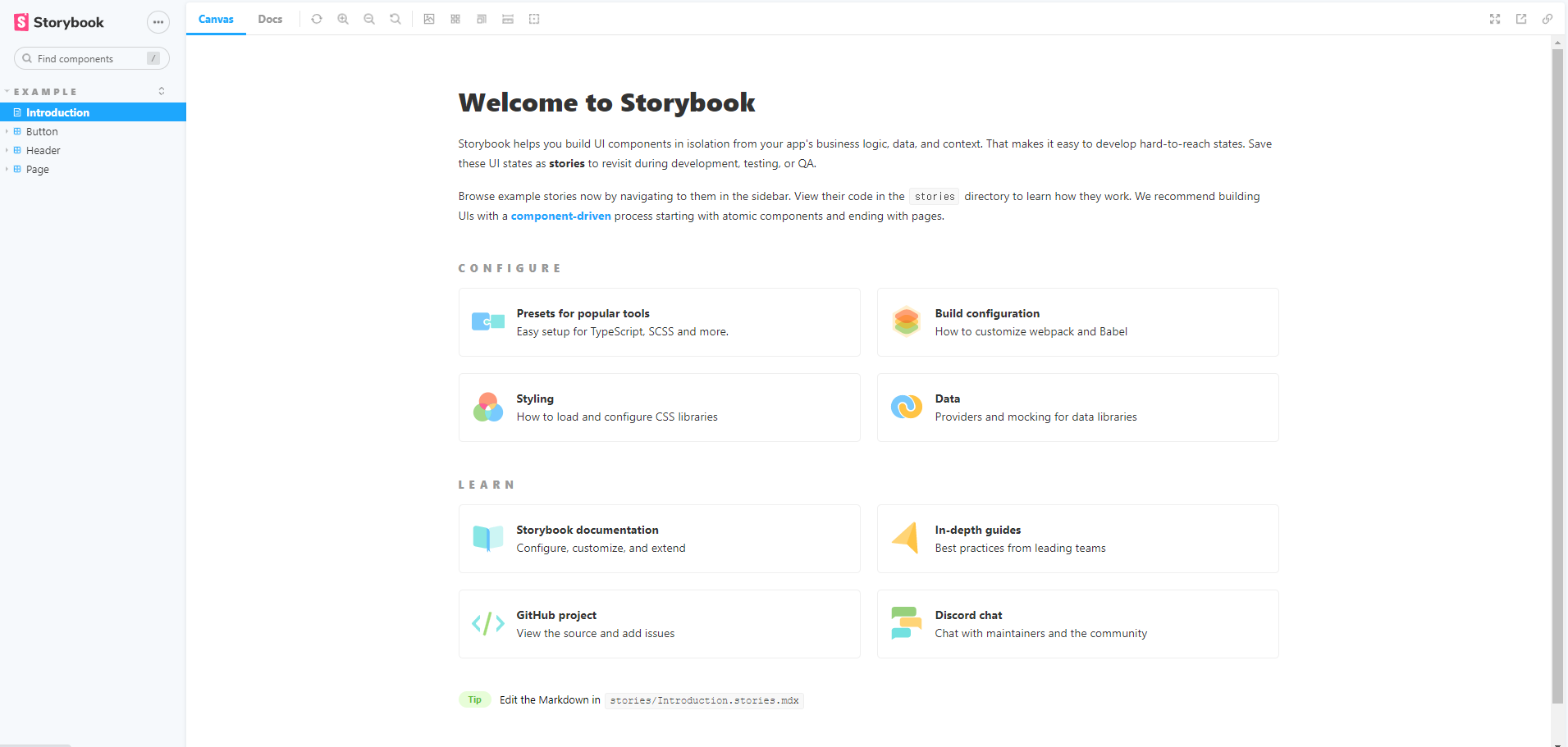Switch to the Canvas tab

pyautogui.click(x=216, y=19)
